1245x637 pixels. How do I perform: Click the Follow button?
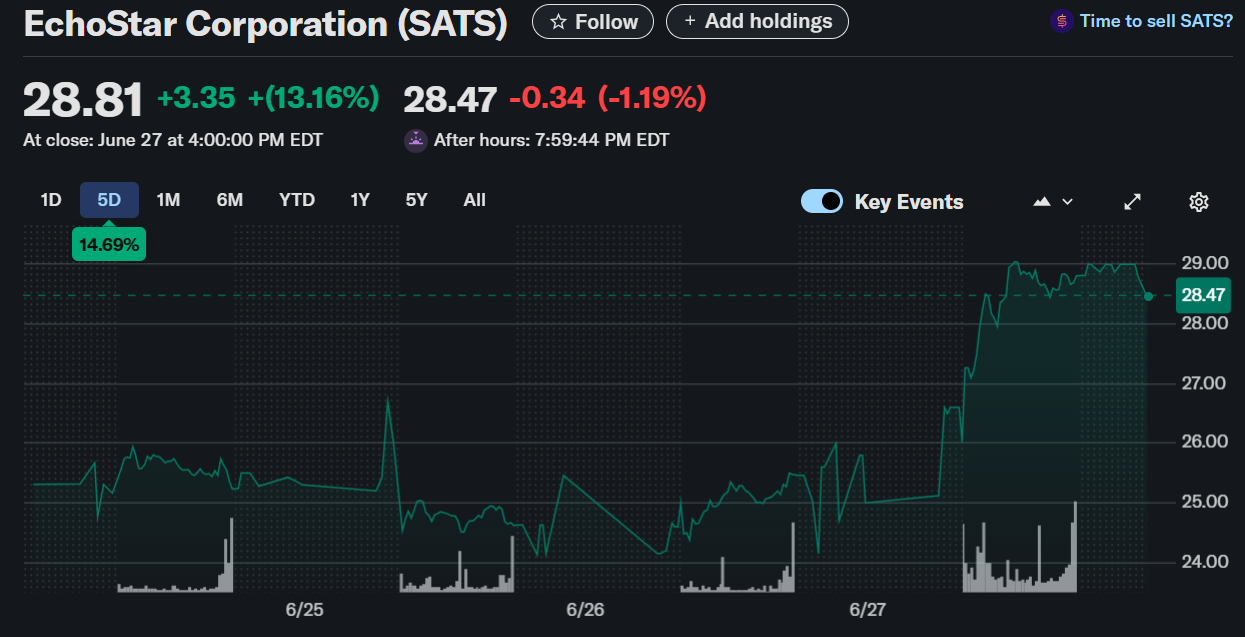click(x=593, y=21)
